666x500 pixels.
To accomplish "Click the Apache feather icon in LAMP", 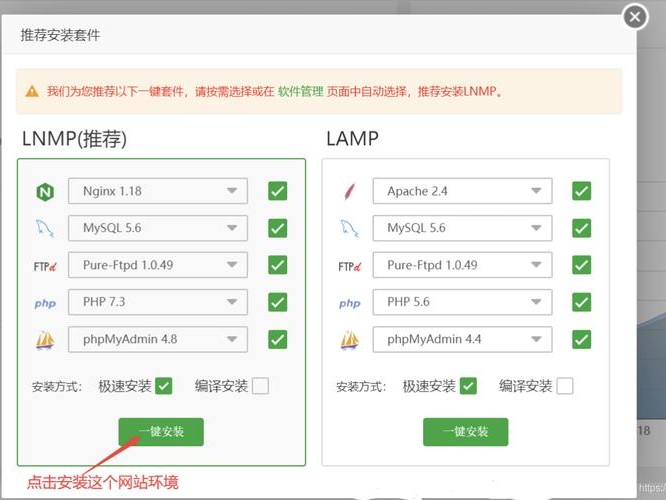I will pyautogui.click(x=350, y=192).
